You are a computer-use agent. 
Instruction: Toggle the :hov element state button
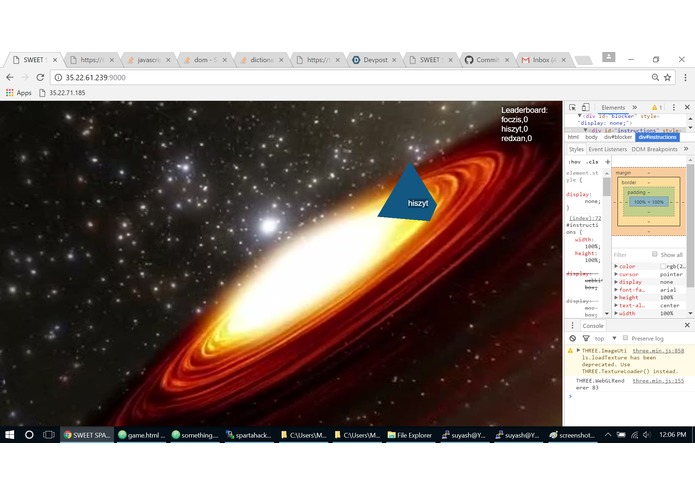coord(574,162)
